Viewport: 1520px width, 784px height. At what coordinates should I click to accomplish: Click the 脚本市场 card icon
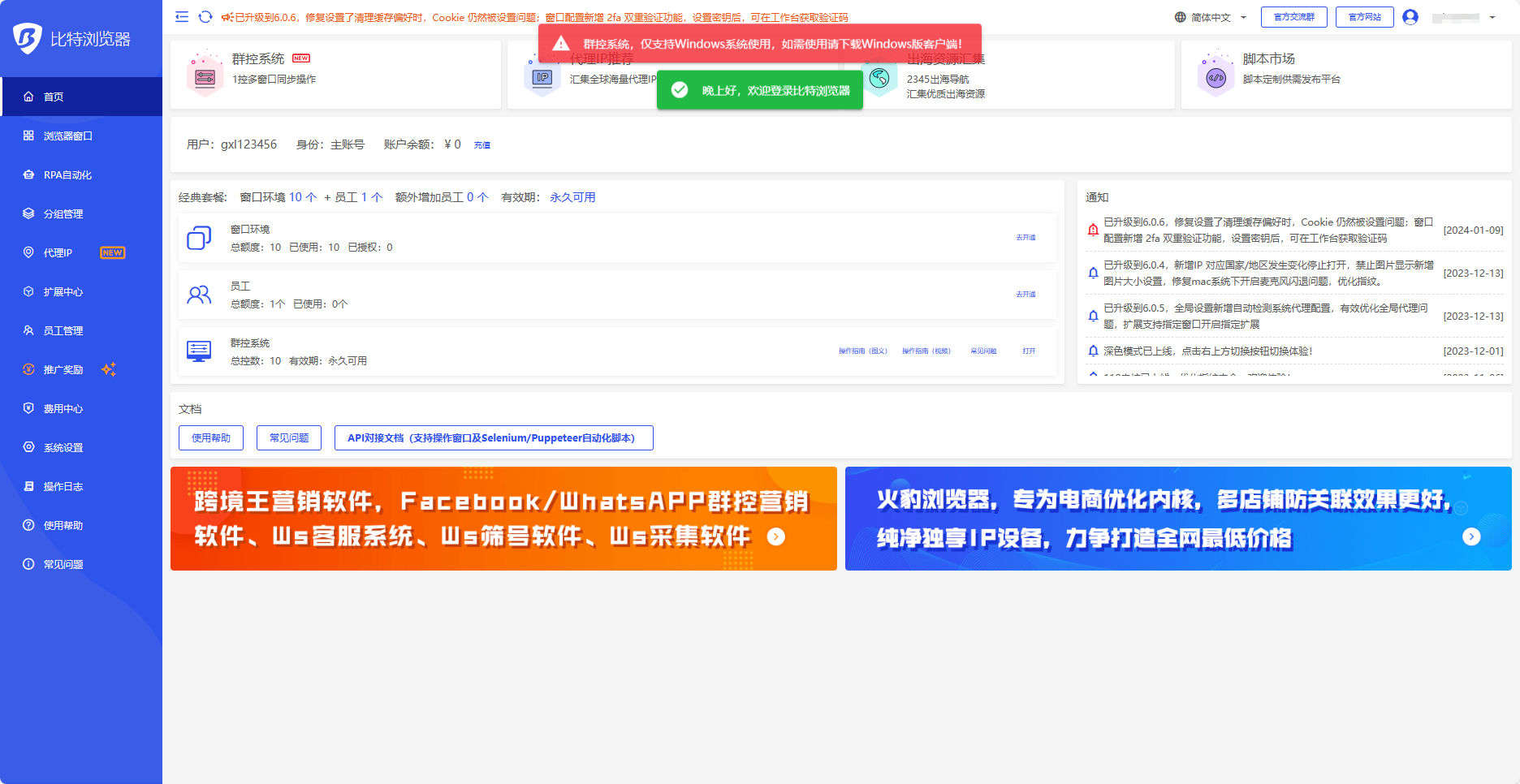click(x=1216, y=75)
